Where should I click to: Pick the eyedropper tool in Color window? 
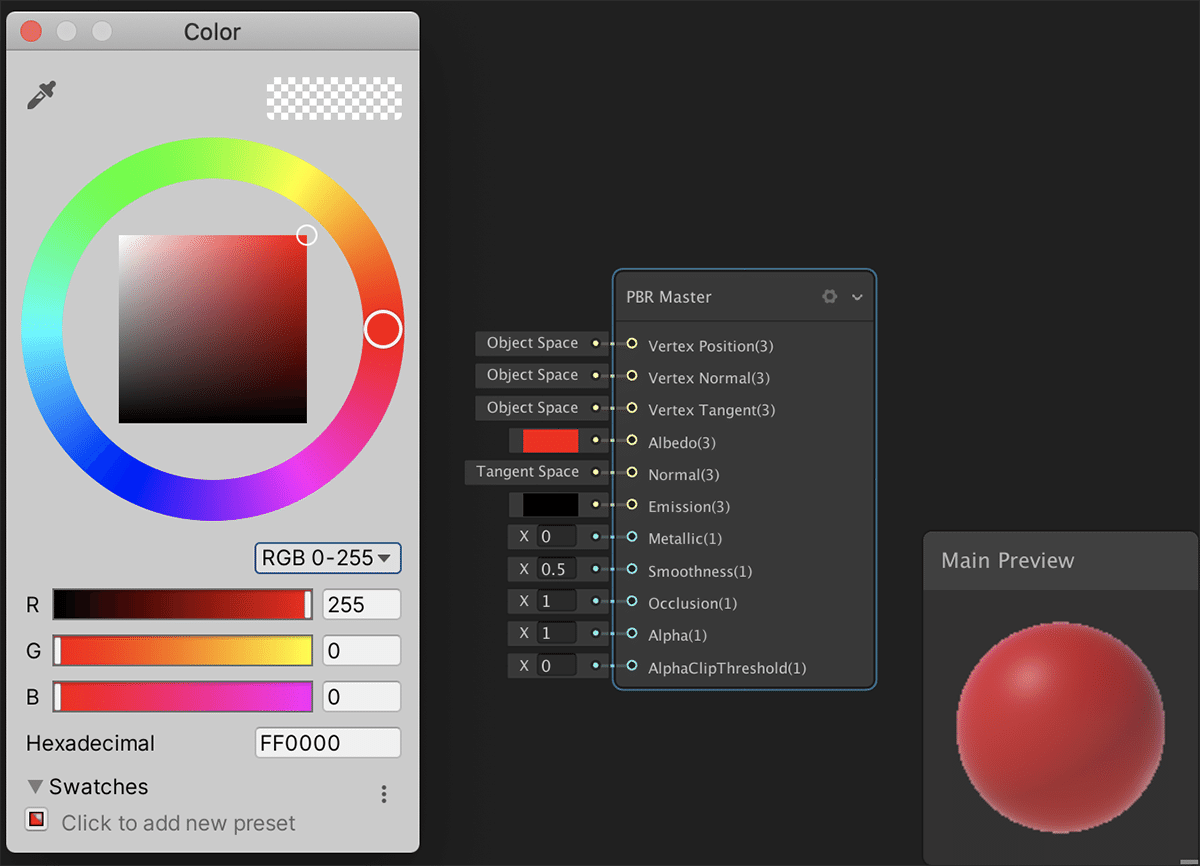[x=41, y=96]
